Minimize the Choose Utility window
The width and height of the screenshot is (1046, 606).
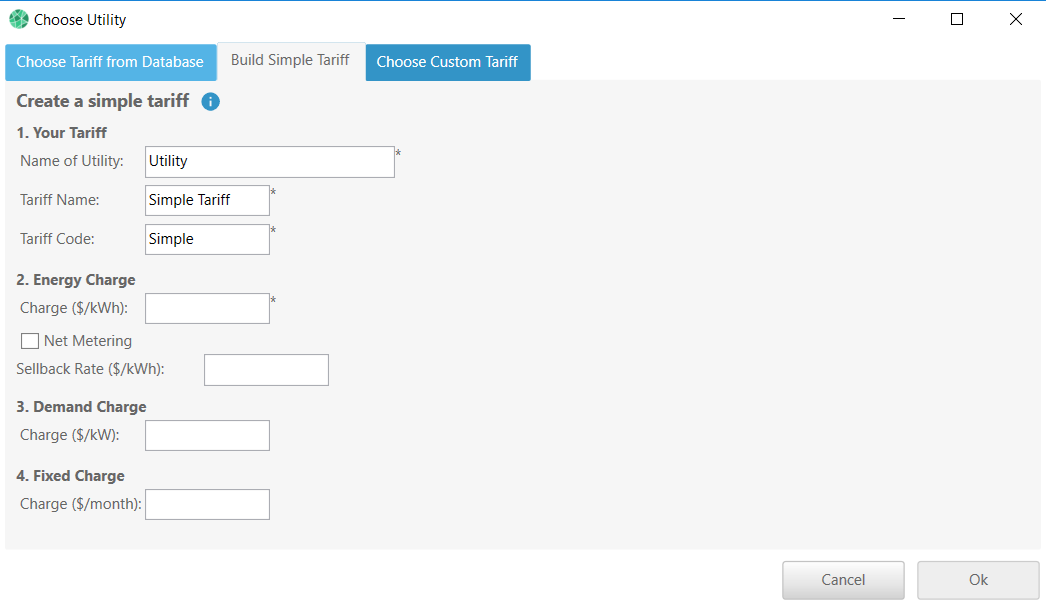899,19
